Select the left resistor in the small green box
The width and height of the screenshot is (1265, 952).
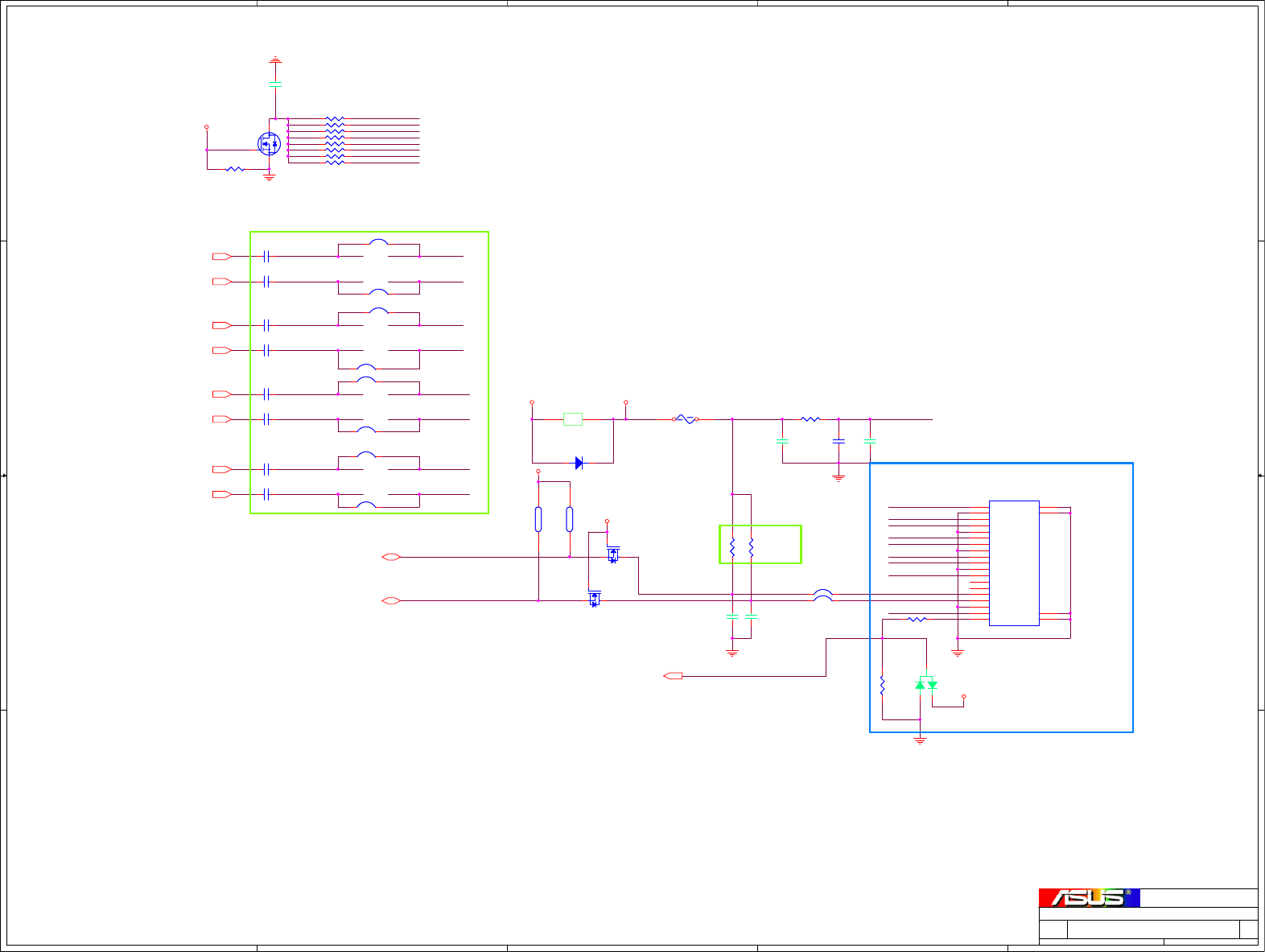click(732, 548)
